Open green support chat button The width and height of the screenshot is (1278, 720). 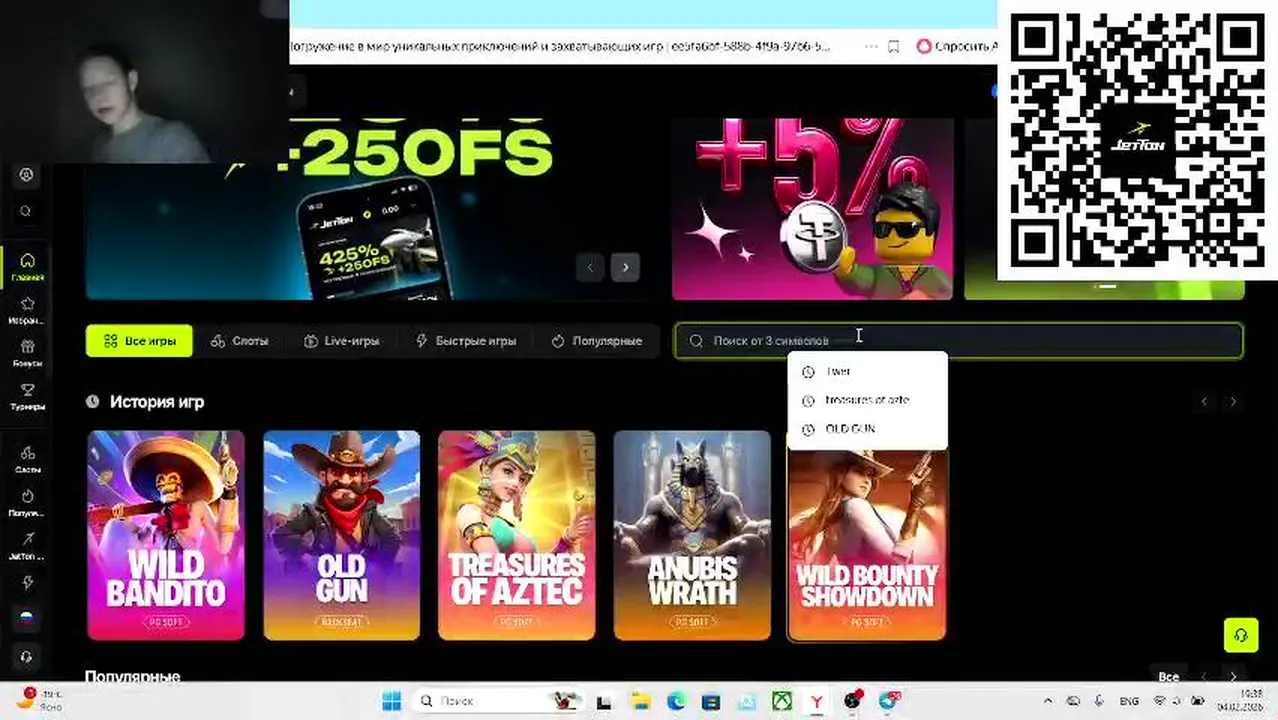(x=1241, y=635)
